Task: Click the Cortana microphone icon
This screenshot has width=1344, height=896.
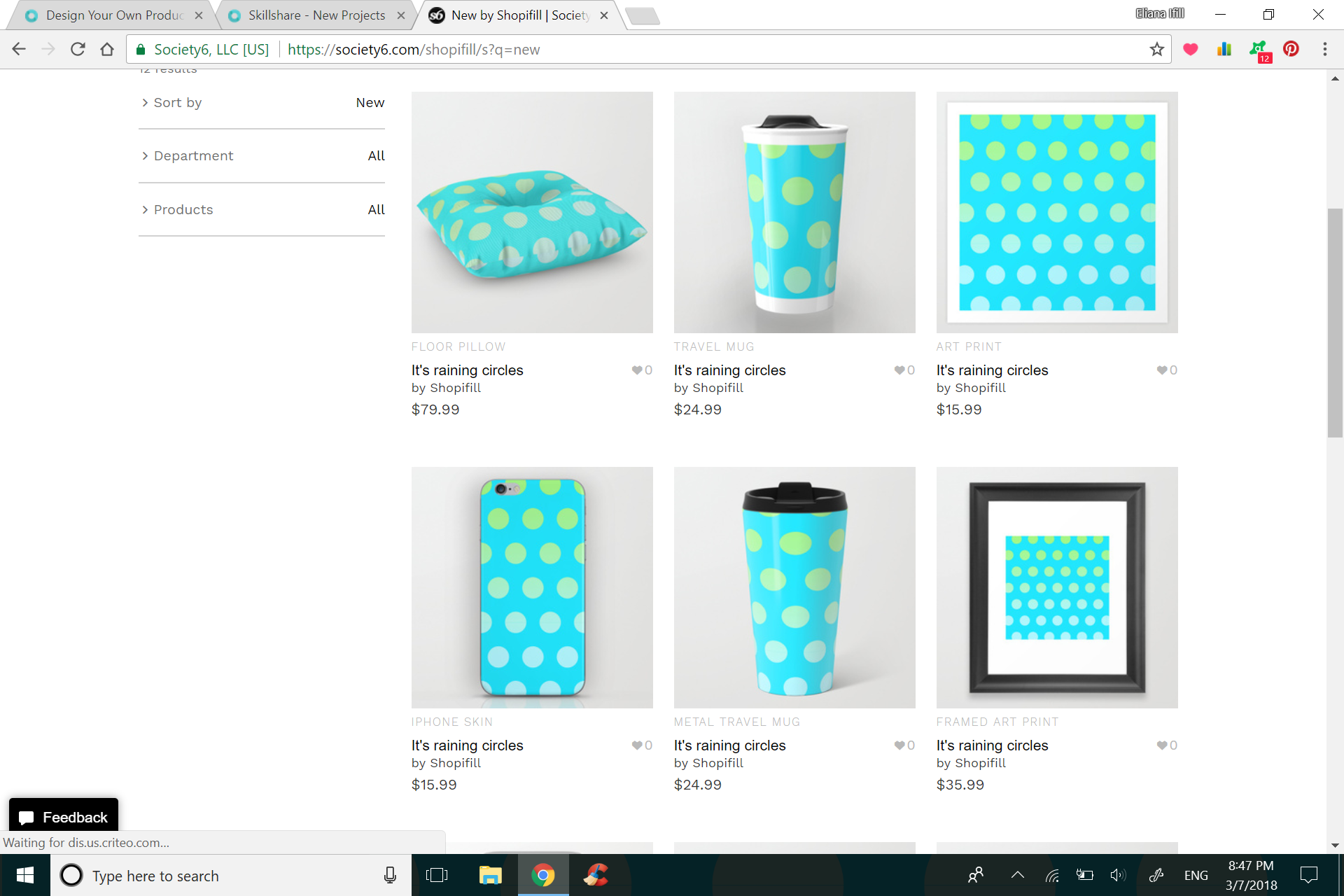Action: click(390, 875)
